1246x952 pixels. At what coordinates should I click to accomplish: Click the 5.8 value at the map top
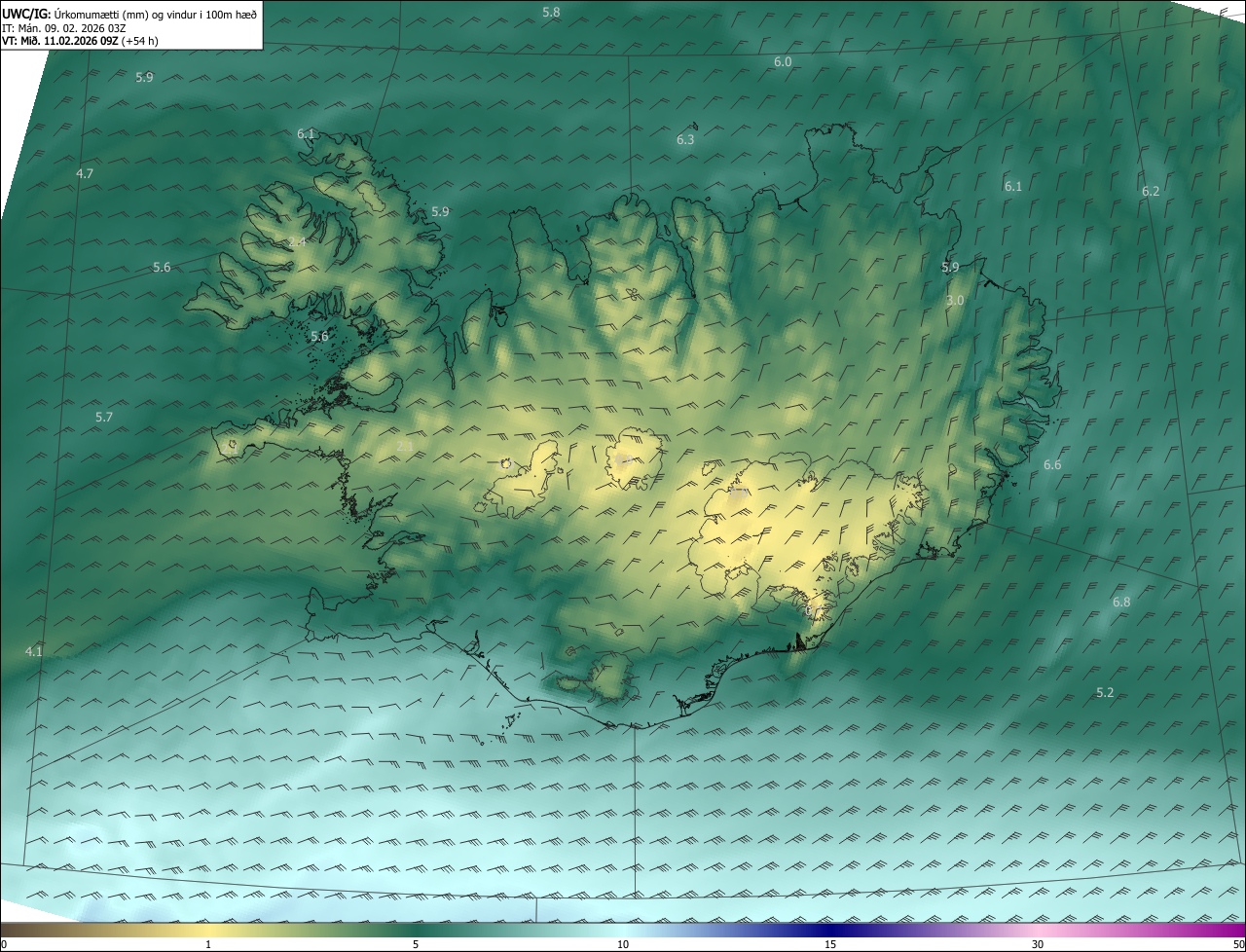[551, 13]
